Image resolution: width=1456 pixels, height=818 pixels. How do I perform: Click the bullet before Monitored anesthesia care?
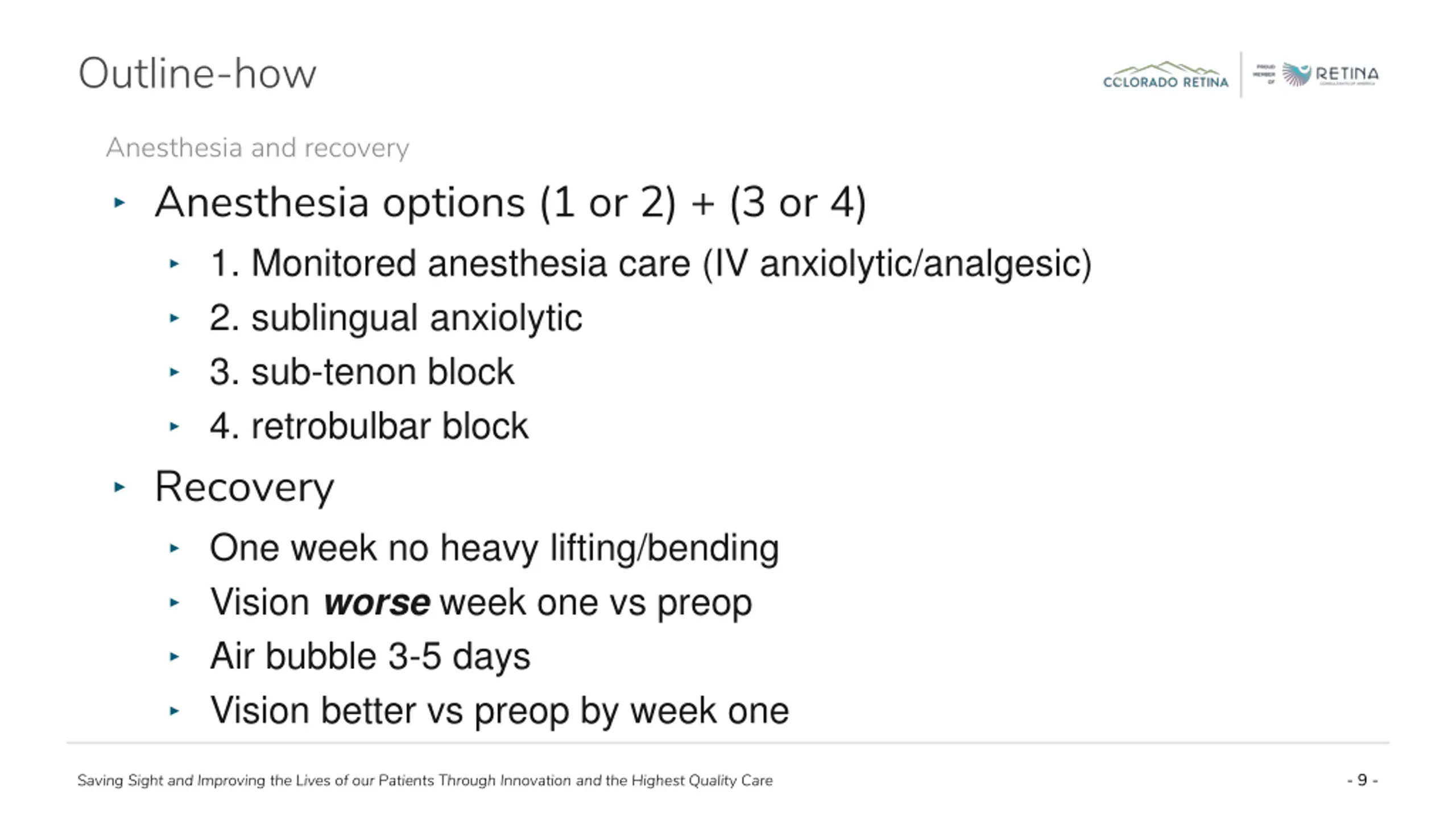(x=175, y=263)
